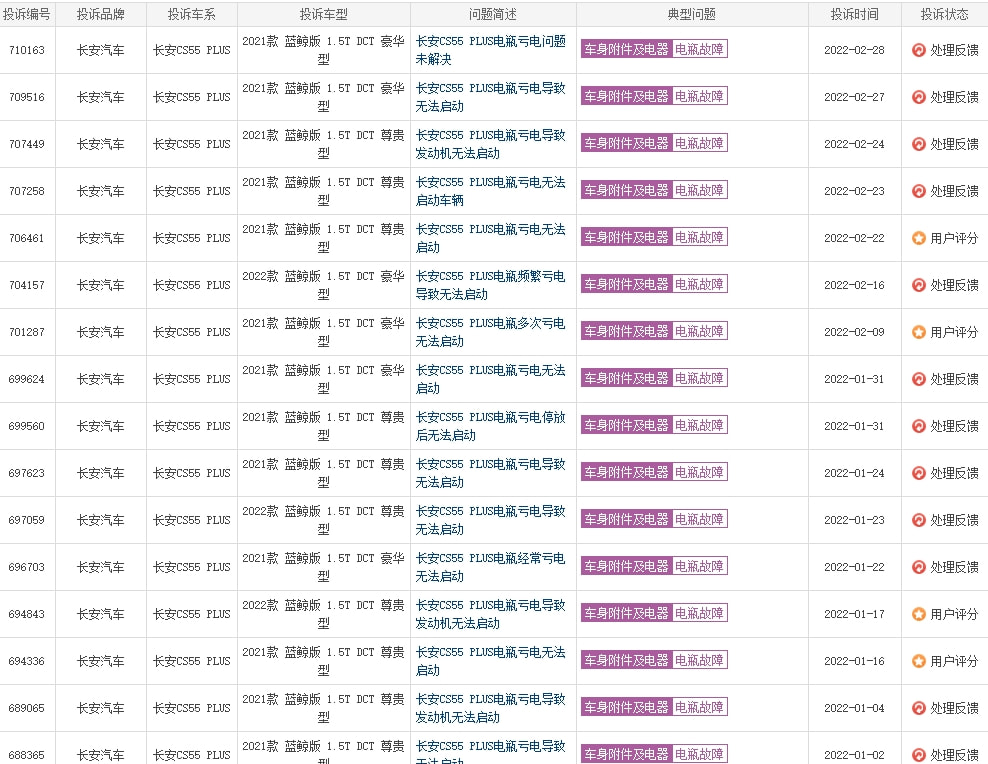This screenshot has height=764, width=988.
Task: Click the 投诉车系 column header
Action: click(192, 14)
